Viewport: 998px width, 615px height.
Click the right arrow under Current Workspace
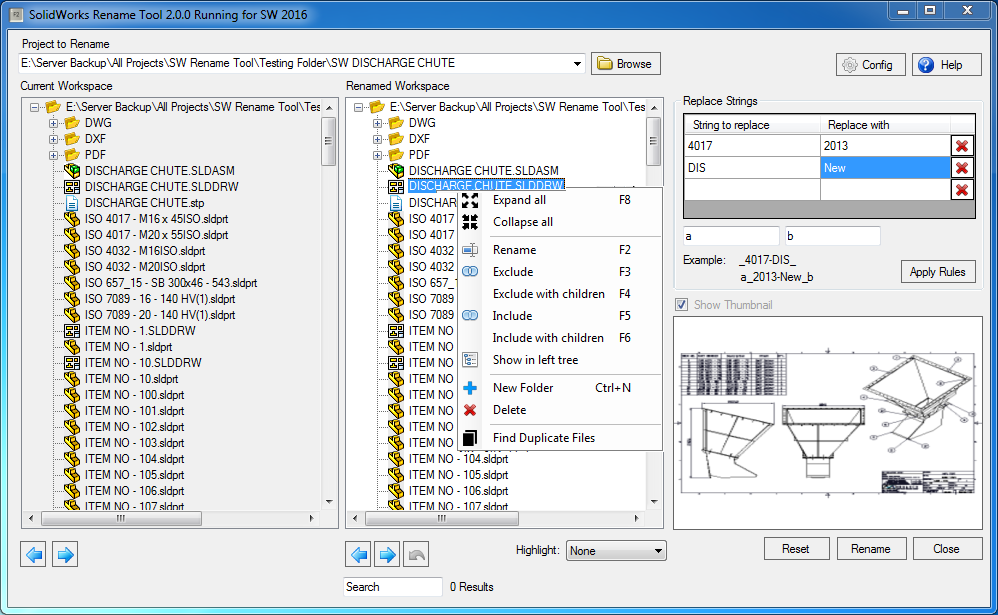click(x=65, y=555)
